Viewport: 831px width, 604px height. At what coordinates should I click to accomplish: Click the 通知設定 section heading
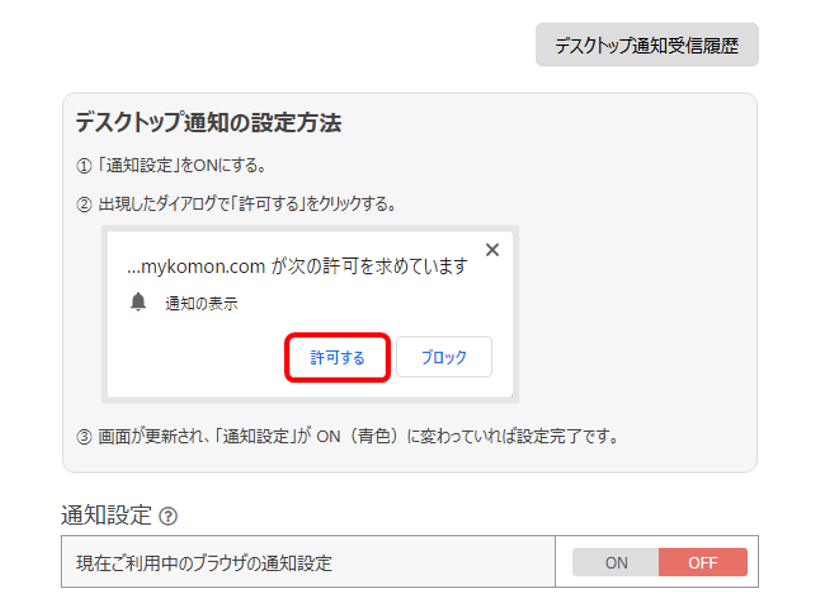click(106, 516)
